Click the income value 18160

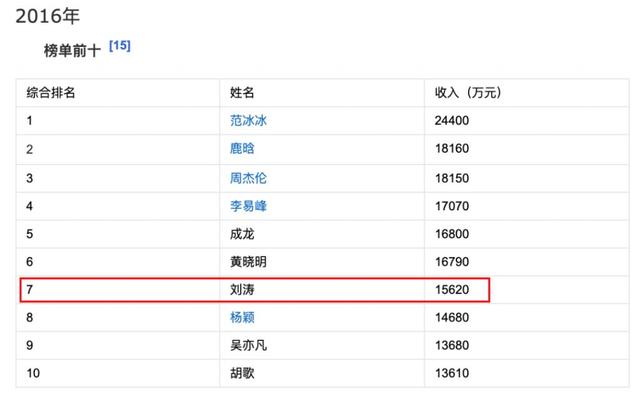pyautogui.click(x=452, y=148)
